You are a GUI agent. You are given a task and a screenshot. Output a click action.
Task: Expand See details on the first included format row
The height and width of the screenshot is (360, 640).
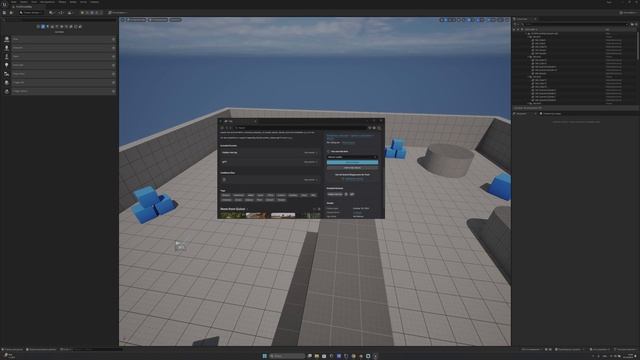310,153
